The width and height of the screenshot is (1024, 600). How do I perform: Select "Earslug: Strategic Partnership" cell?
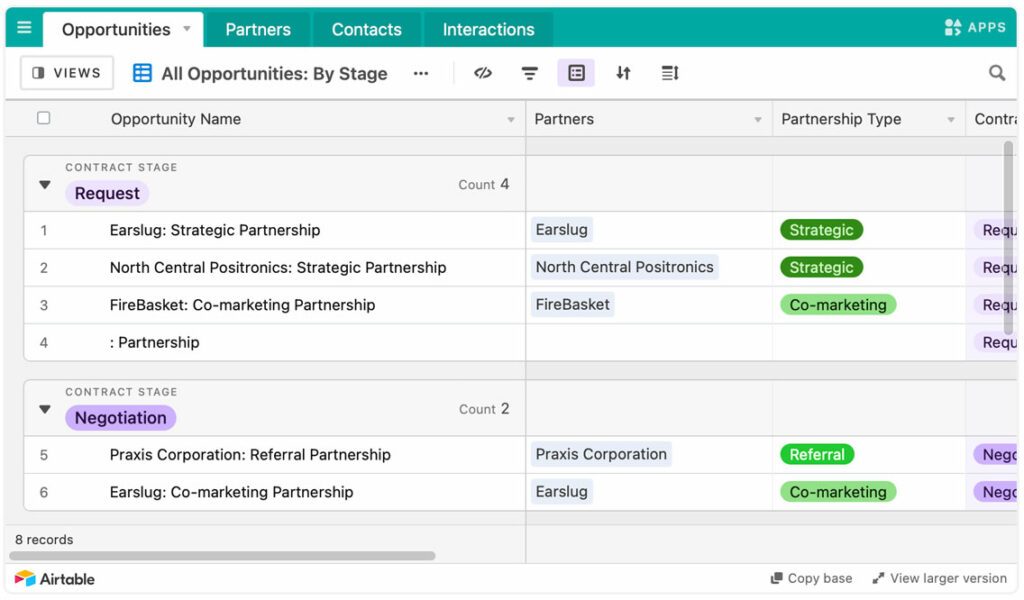(x=274, y=230)
